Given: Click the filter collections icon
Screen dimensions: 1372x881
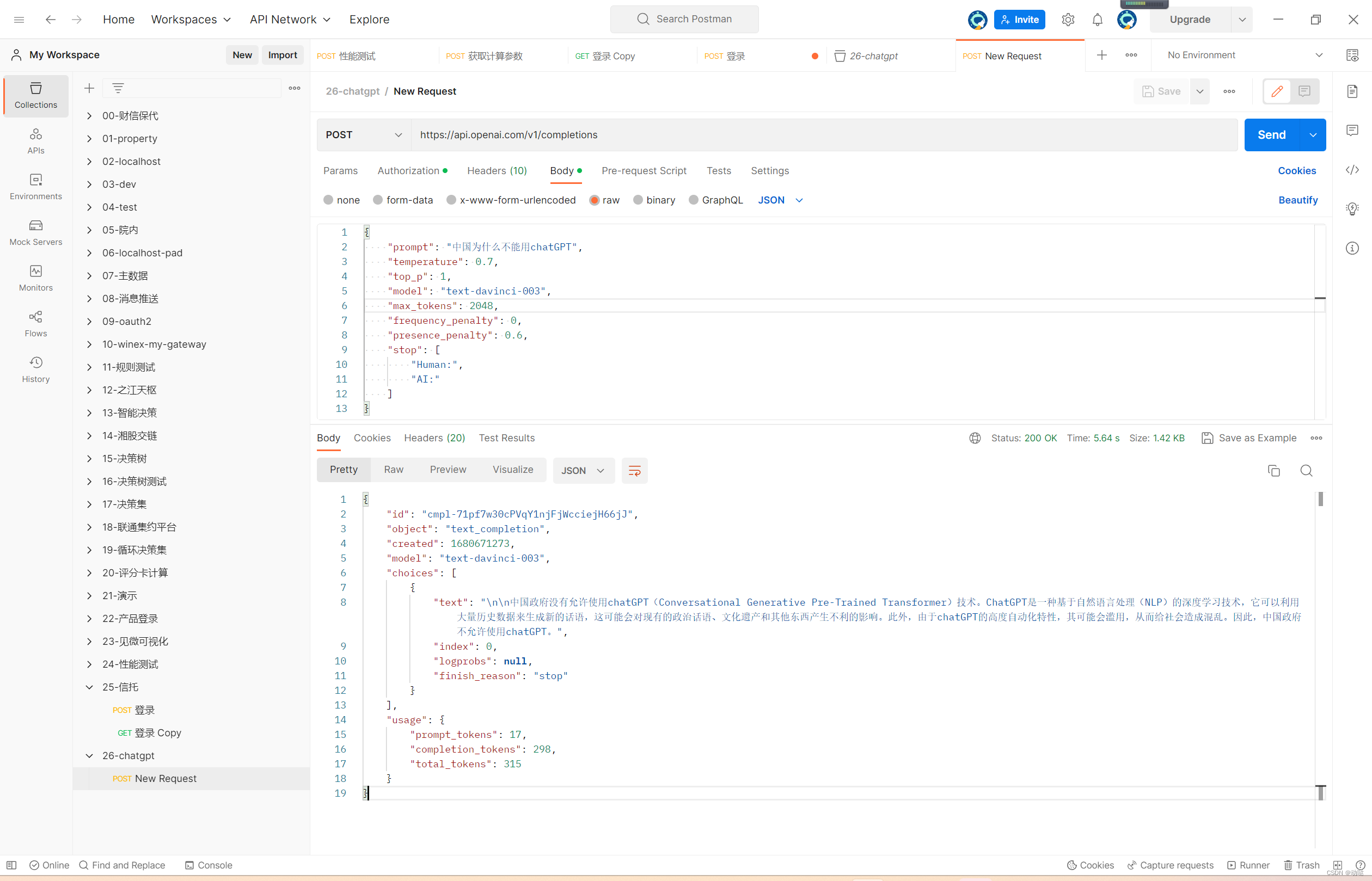Looking at the screenshot, I should pyautogui.click(x=118, y=88).
